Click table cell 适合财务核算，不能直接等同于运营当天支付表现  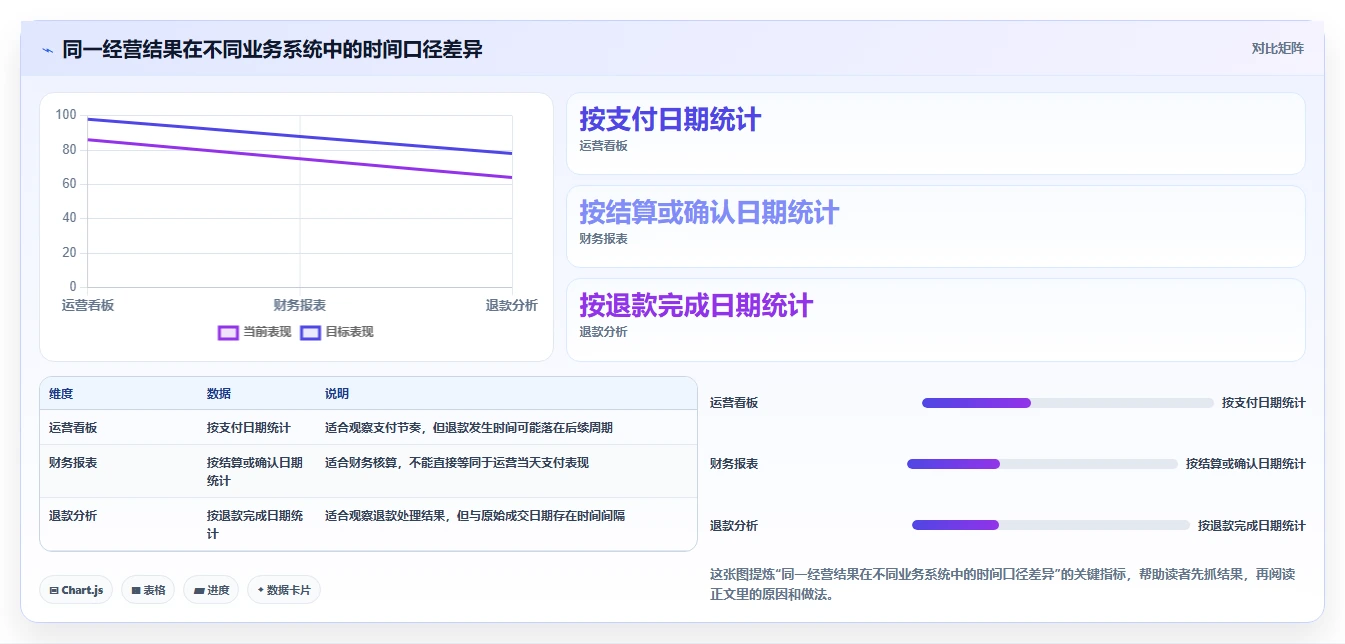506,472
